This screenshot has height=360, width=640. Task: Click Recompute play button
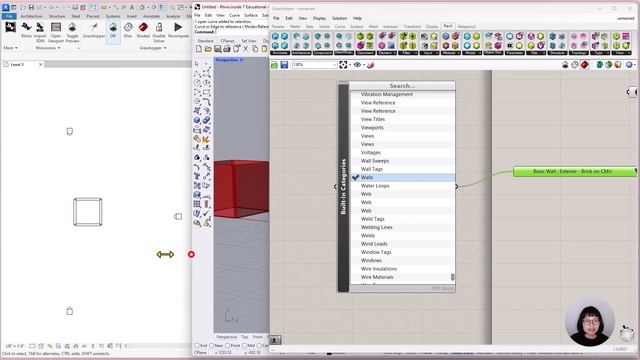click(178, 31)
